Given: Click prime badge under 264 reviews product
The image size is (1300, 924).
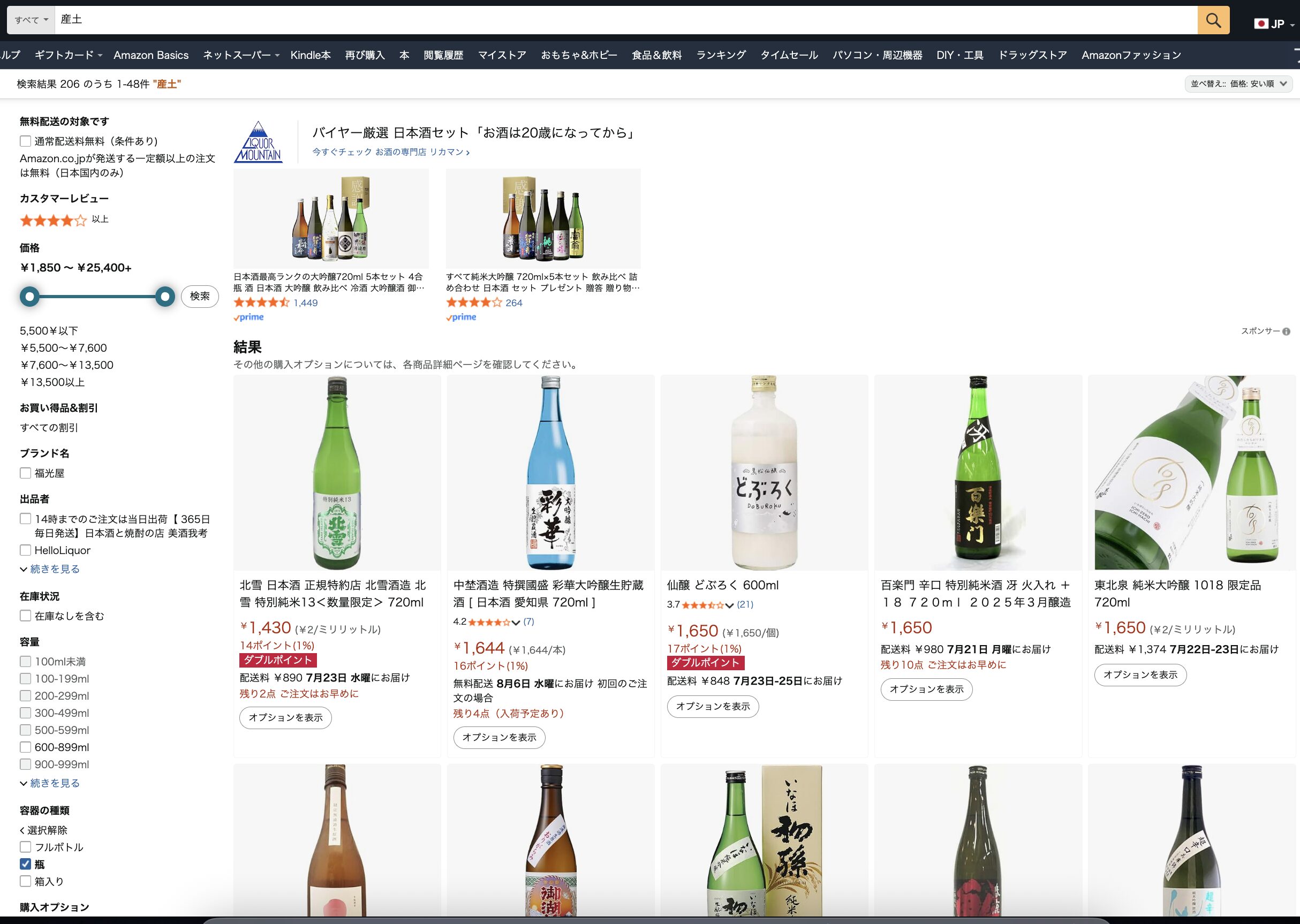Looking at the screenshot, I should click(462, 317).
